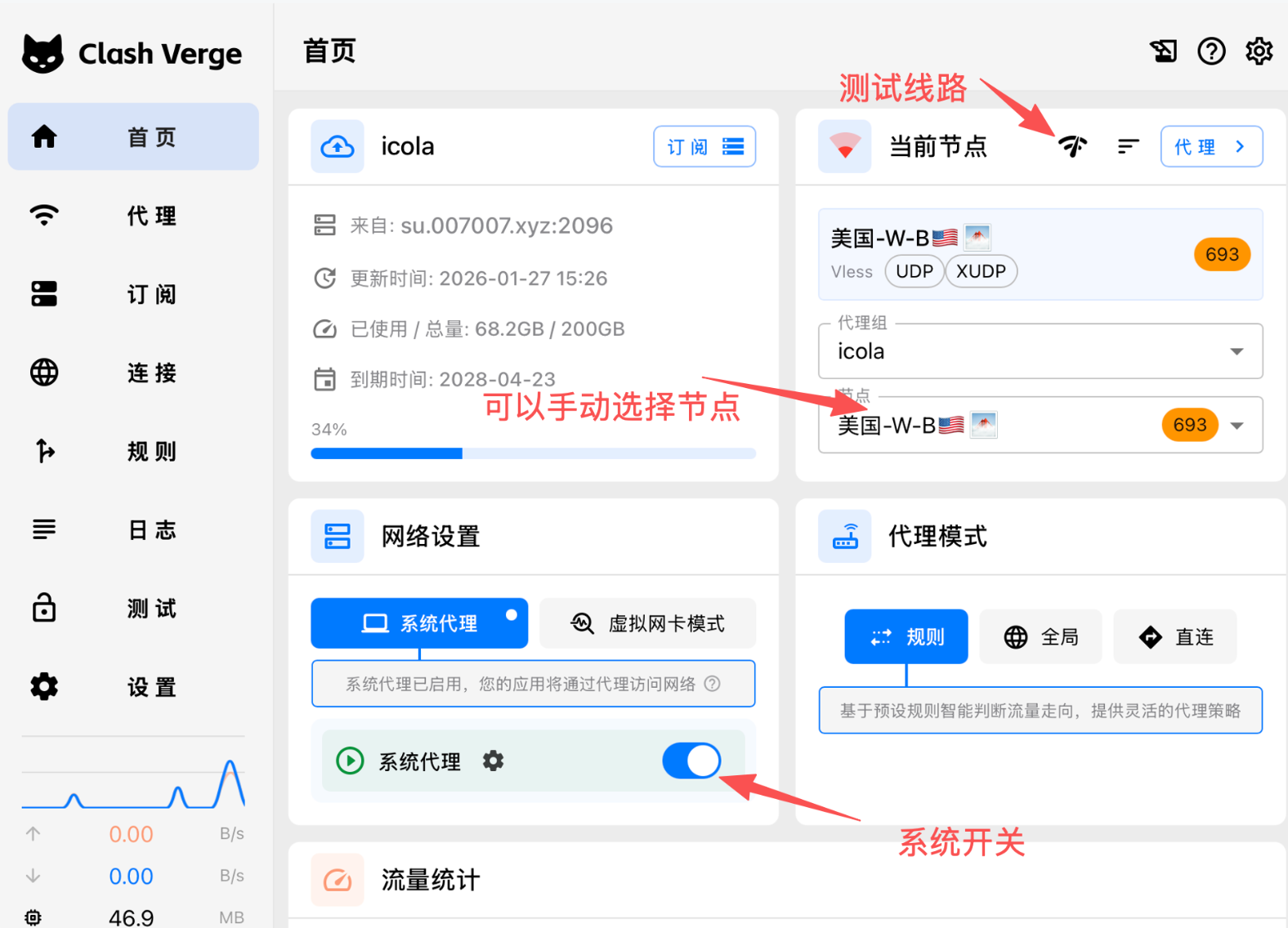1288x928 pixels.
Task: Click the green play icon beside 系统代理
Action: (x=350, y=761)
